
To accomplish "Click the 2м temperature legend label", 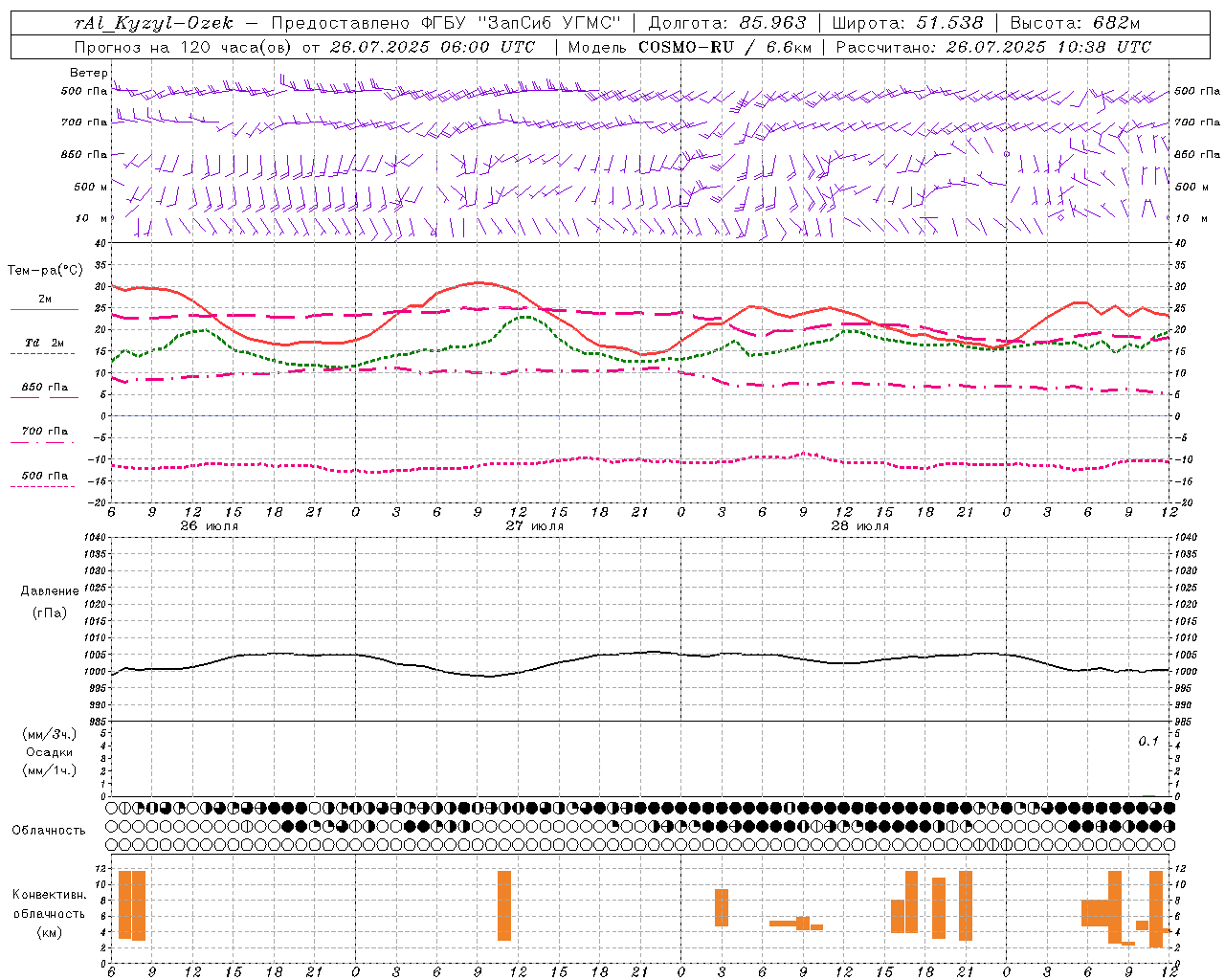I will pos(45,299).
